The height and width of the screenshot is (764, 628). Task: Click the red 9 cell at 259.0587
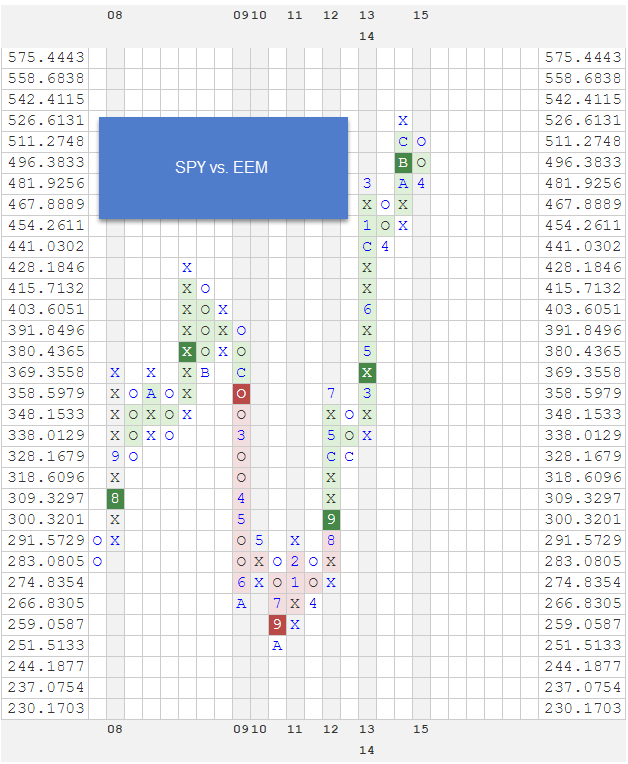pyautogui.click(x=277, y=624)
